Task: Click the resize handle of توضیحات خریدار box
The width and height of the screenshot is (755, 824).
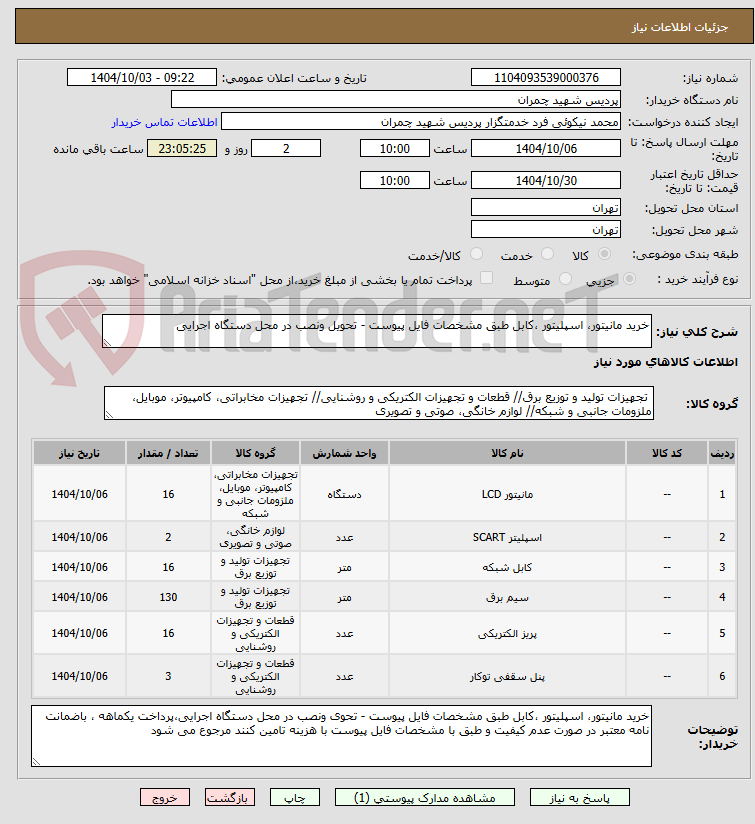Action: point(36,761)
